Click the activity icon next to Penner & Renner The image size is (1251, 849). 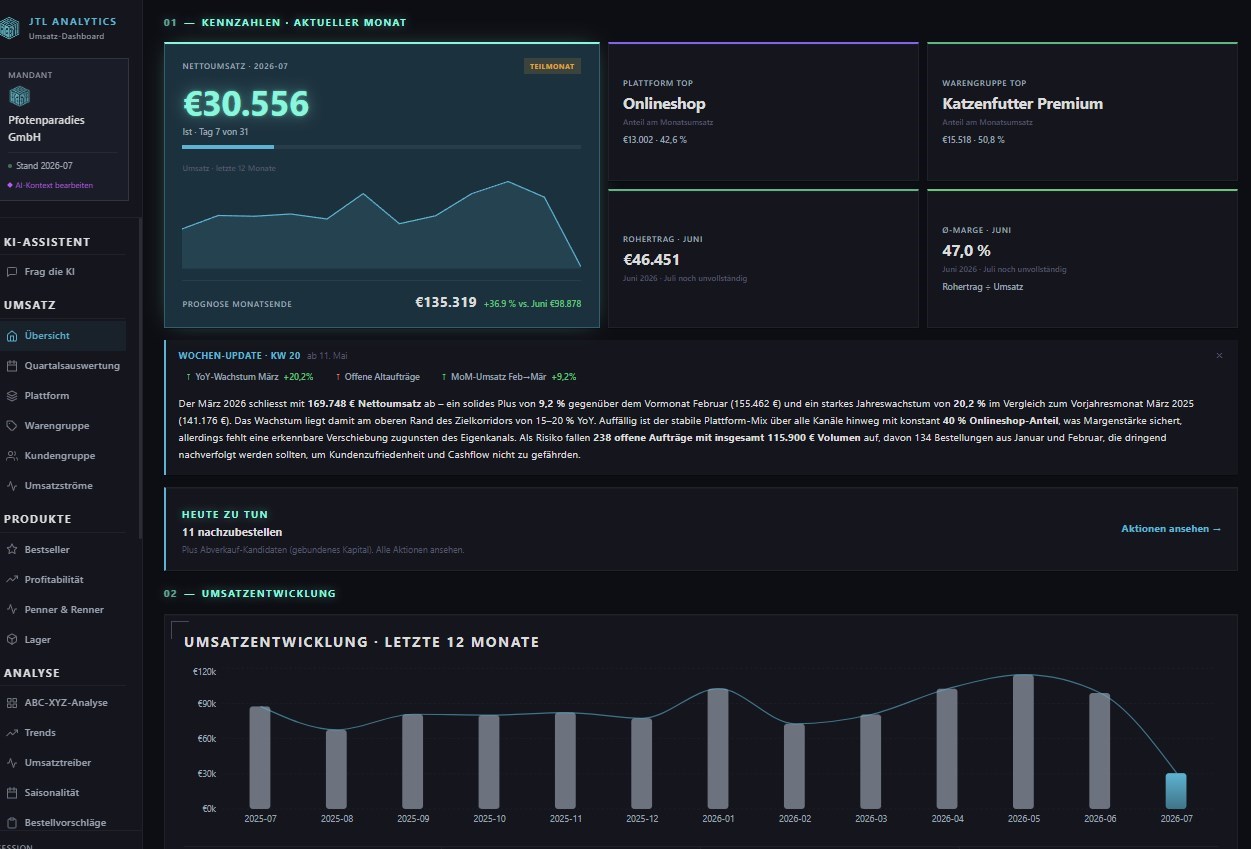point(12,610)
